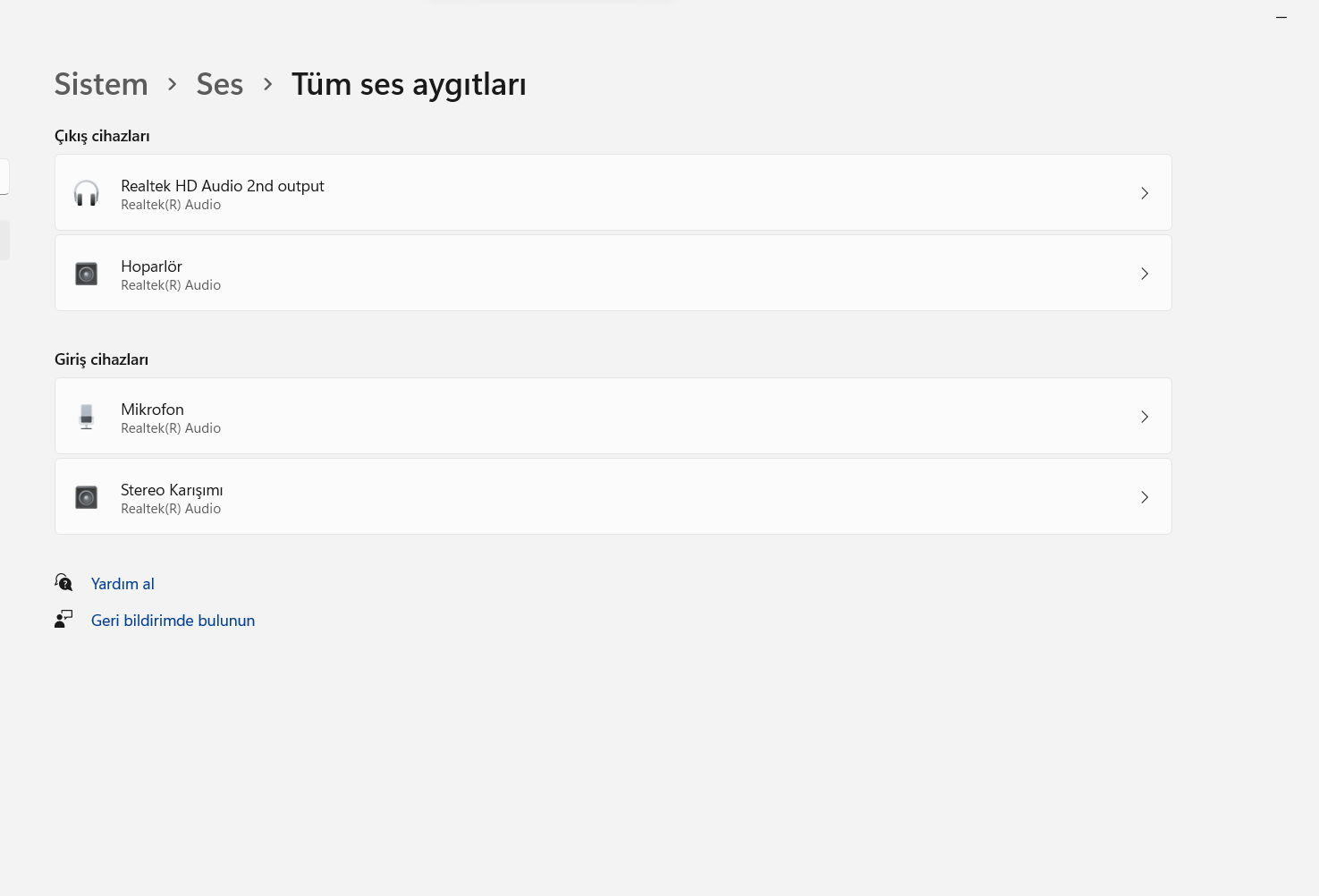Select the Stereo Karışımı input device name
This screenshot has height=896, width=1319.
pos(172,490)
